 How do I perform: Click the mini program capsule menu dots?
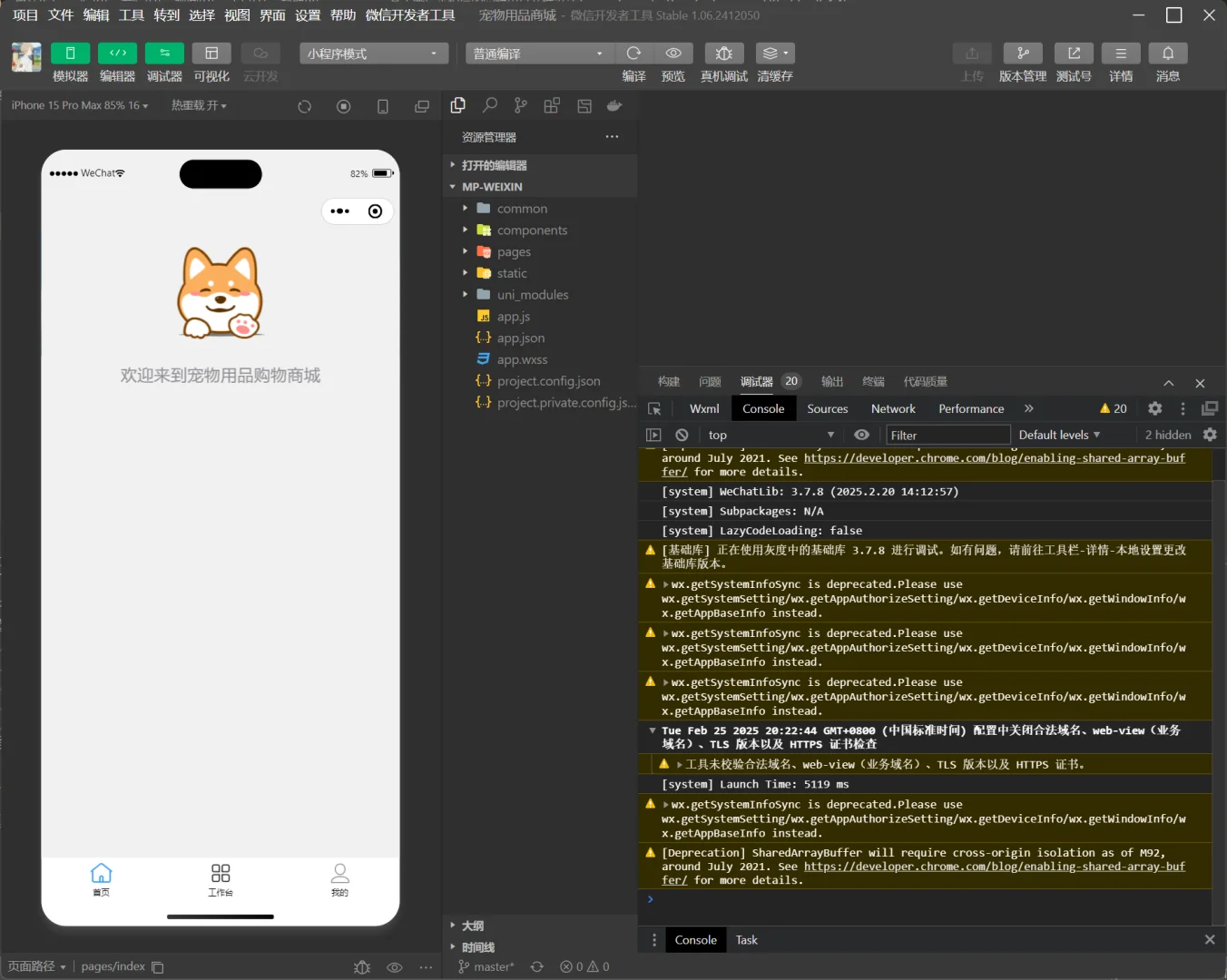pos(340,211)
